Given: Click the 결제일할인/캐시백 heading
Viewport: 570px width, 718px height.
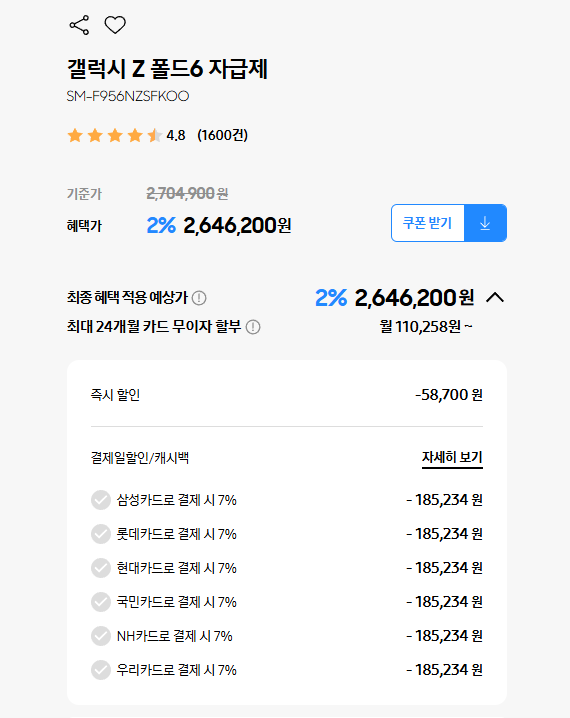Looking at the screenshot, I should pos(140,458).
